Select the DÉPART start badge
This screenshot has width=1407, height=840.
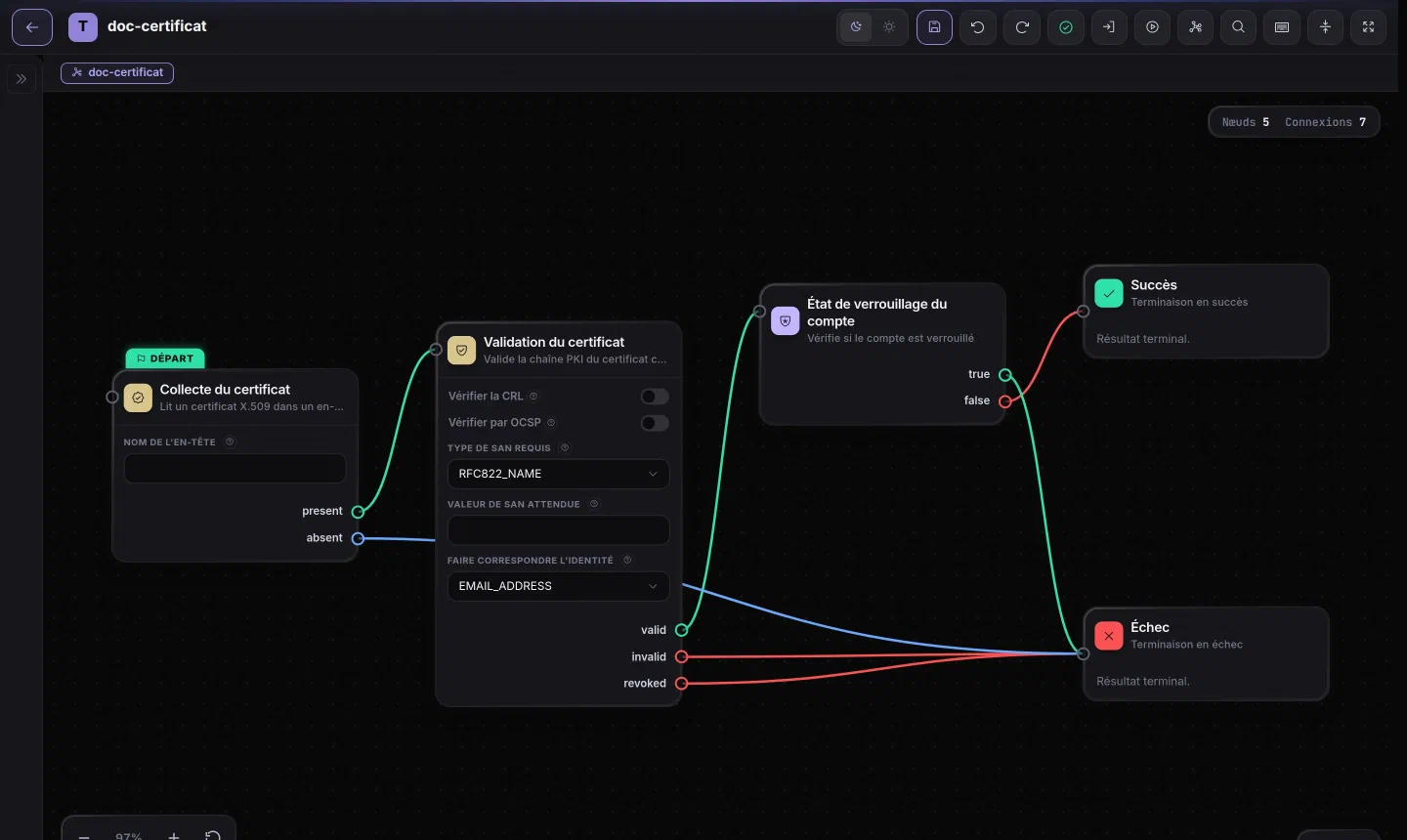coord(165,358)
